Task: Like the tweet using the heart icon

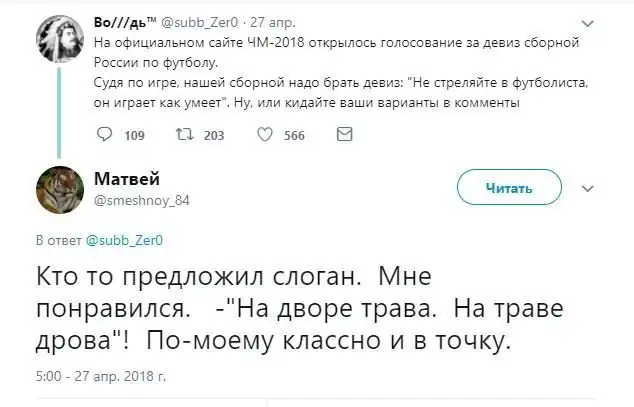Action: pyautogui.click(x=265, y=135)
